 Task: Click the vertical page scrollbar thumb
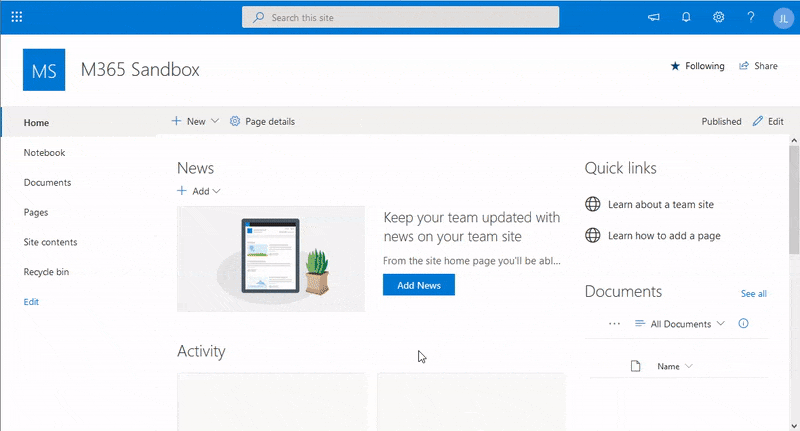coord(794,199)
